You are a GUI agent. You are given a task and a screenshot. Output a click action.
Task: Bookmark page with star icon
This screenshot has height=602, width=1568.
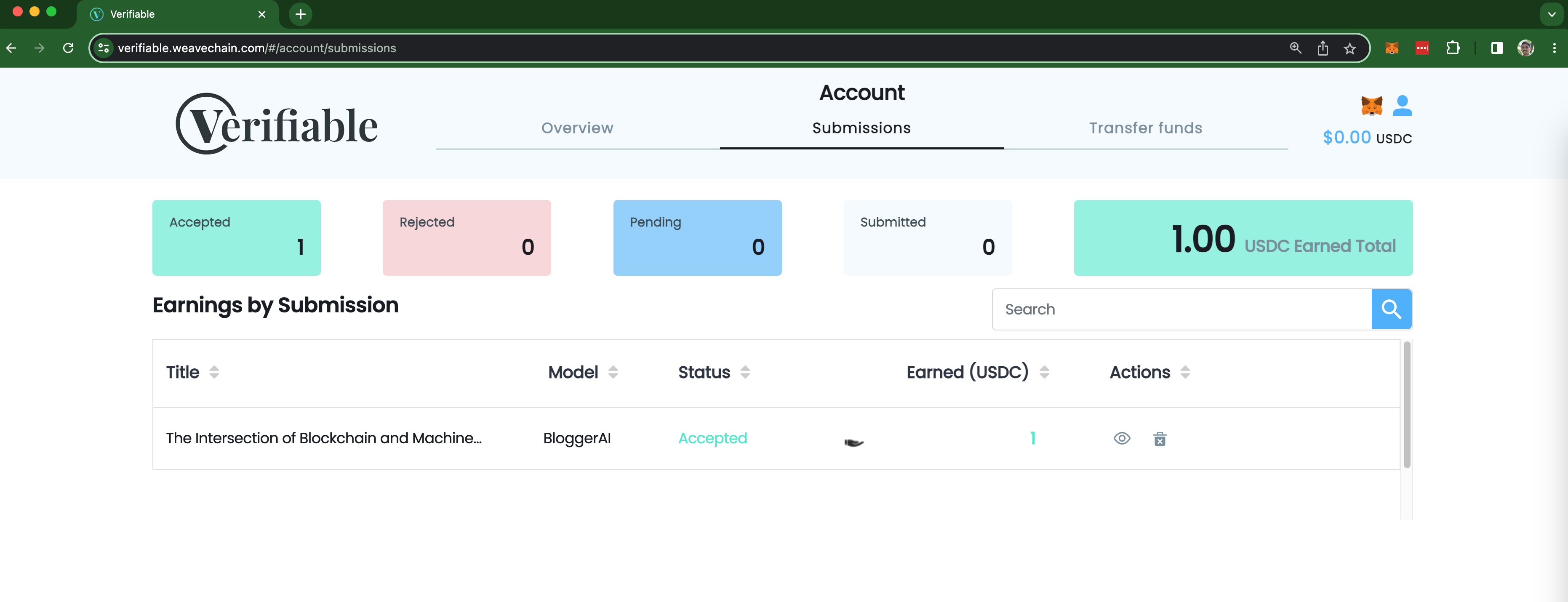click(1349, 48)
